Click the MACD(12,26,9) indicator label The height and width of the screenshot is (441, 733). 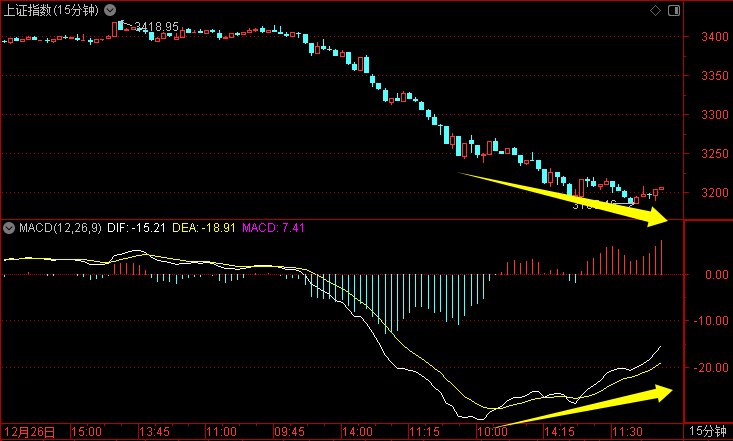click(59, 228)
